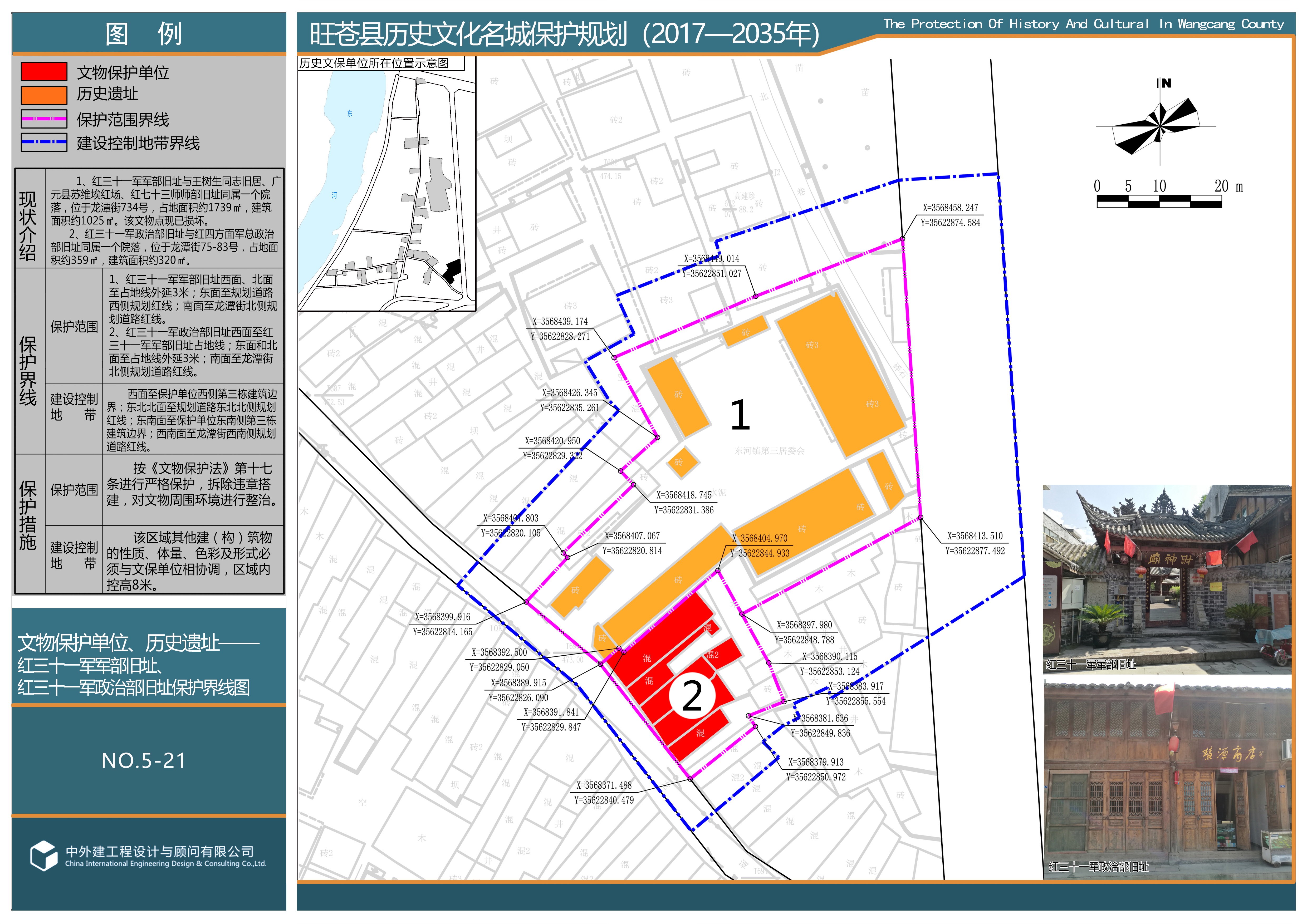Click the company cube logo icon
The height and width of the screenshot is (924, 1307).
click(x=43, y=855)
